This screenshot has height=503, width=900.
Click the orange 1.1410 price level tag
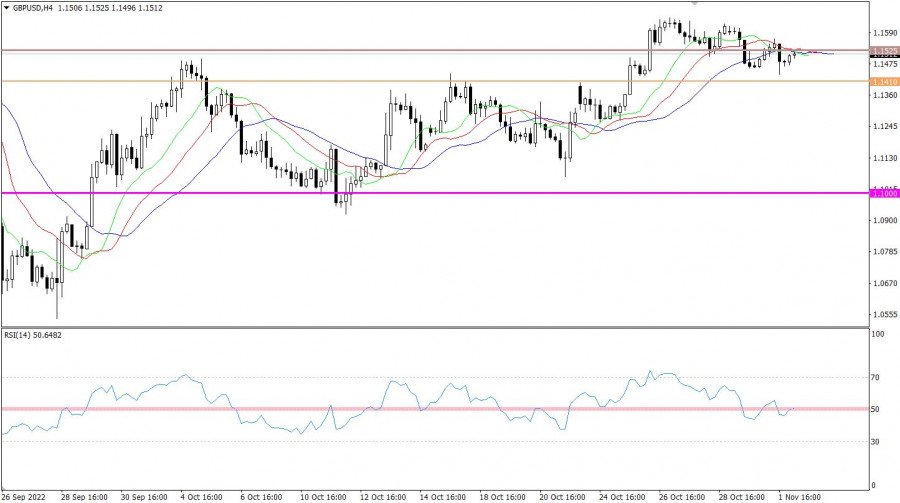883,81
